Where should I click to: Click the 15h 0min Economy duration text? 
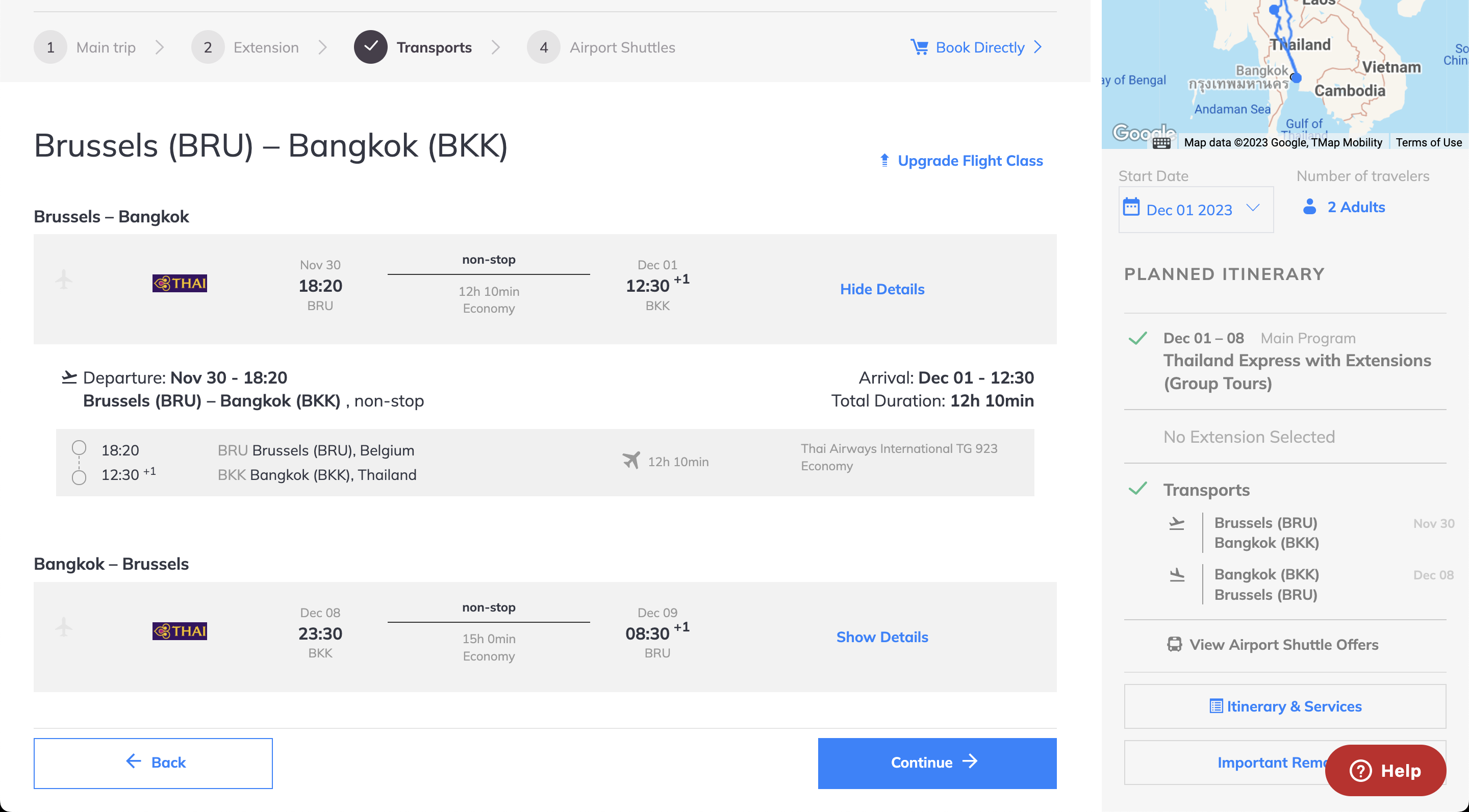pos(489,647)
